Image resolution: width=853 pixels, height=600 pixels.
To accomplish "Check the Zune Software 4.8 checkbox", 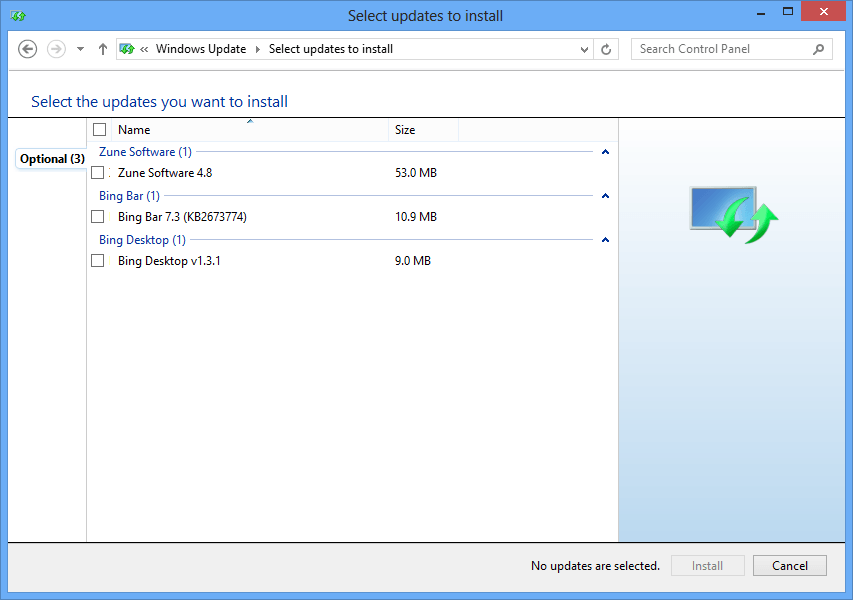I will tap(98, 173).
